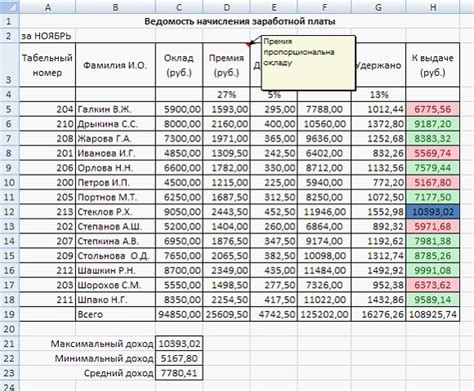Select the 13% cell under Удержано
Screen dimensions: 474x391
[378, 94]
